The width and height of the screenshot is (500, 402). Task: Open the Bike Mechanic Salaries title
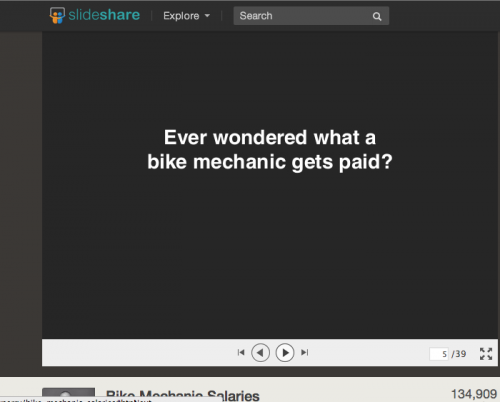pos(182,396)
